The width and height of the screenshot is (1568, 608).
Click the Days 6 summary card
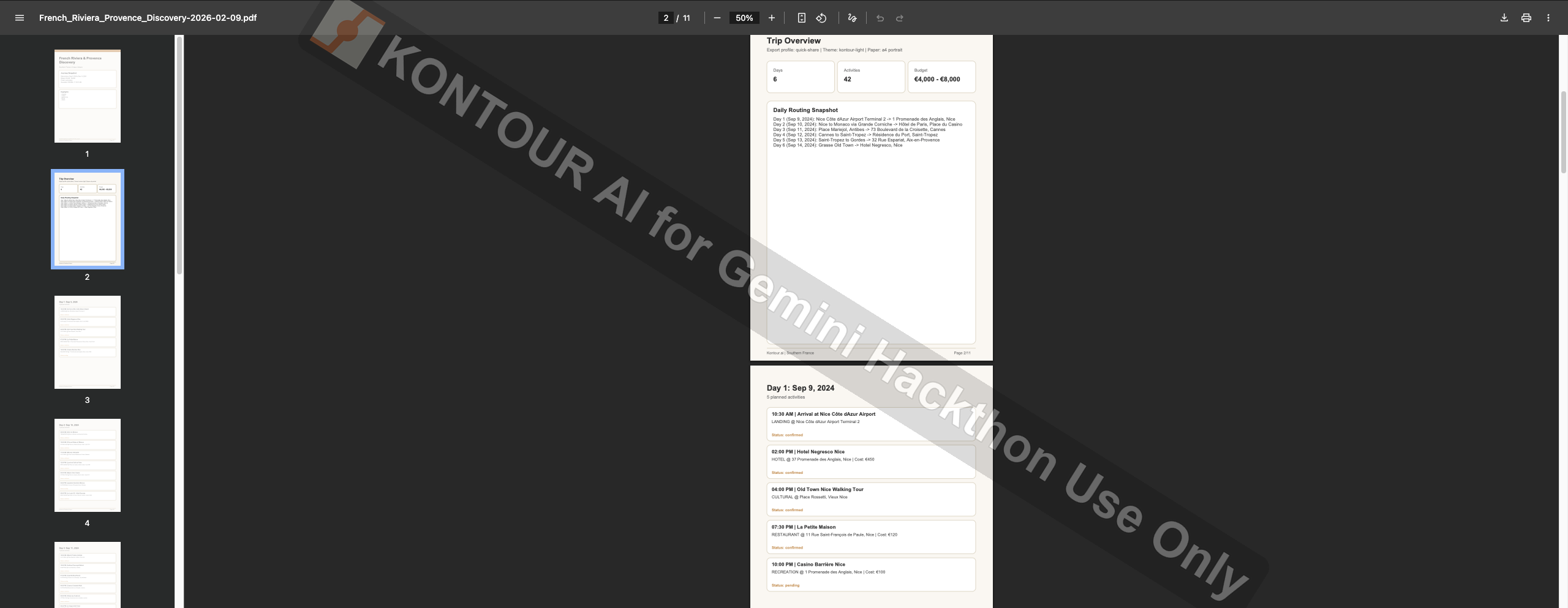coord(800,77)
